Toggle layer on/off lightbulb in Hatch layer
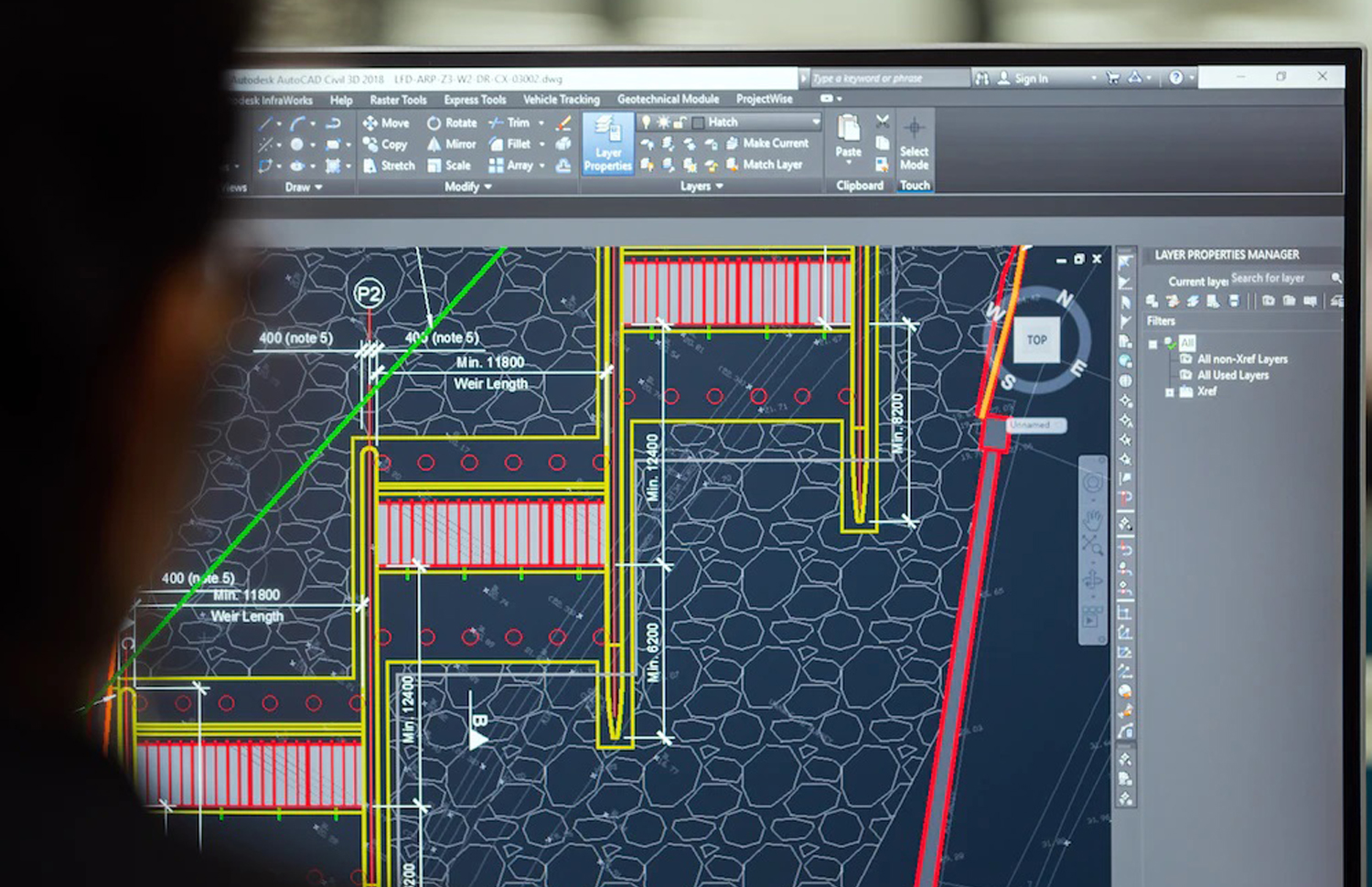The height and width of the screenshot is (887, 1372). click(646, 122)
